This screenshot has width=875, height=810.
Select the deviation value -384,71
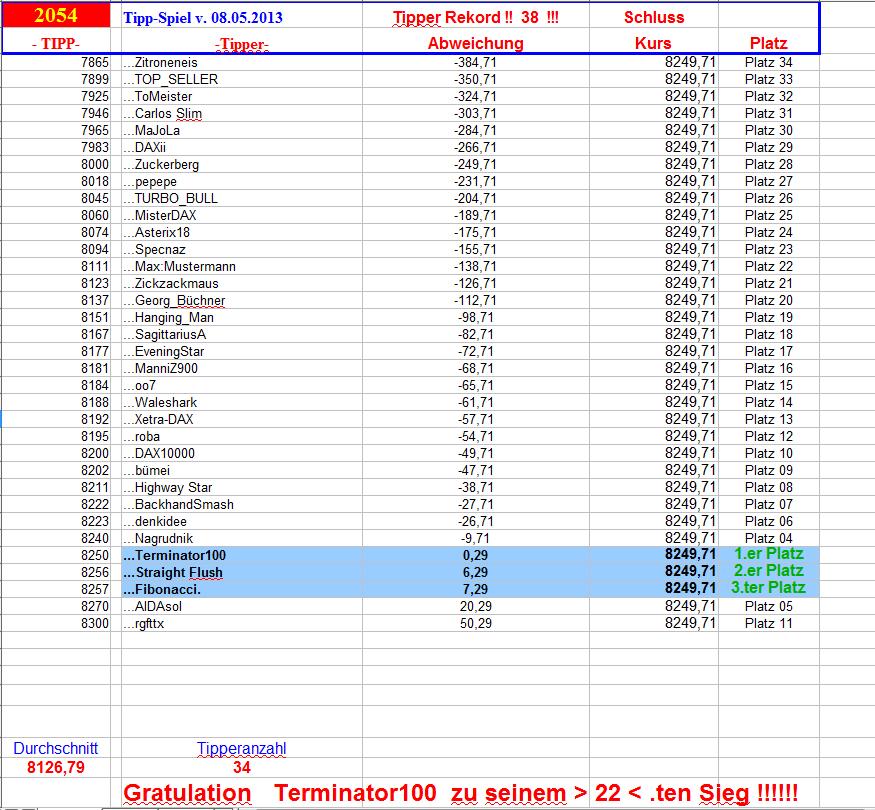[x=475, y=62]
